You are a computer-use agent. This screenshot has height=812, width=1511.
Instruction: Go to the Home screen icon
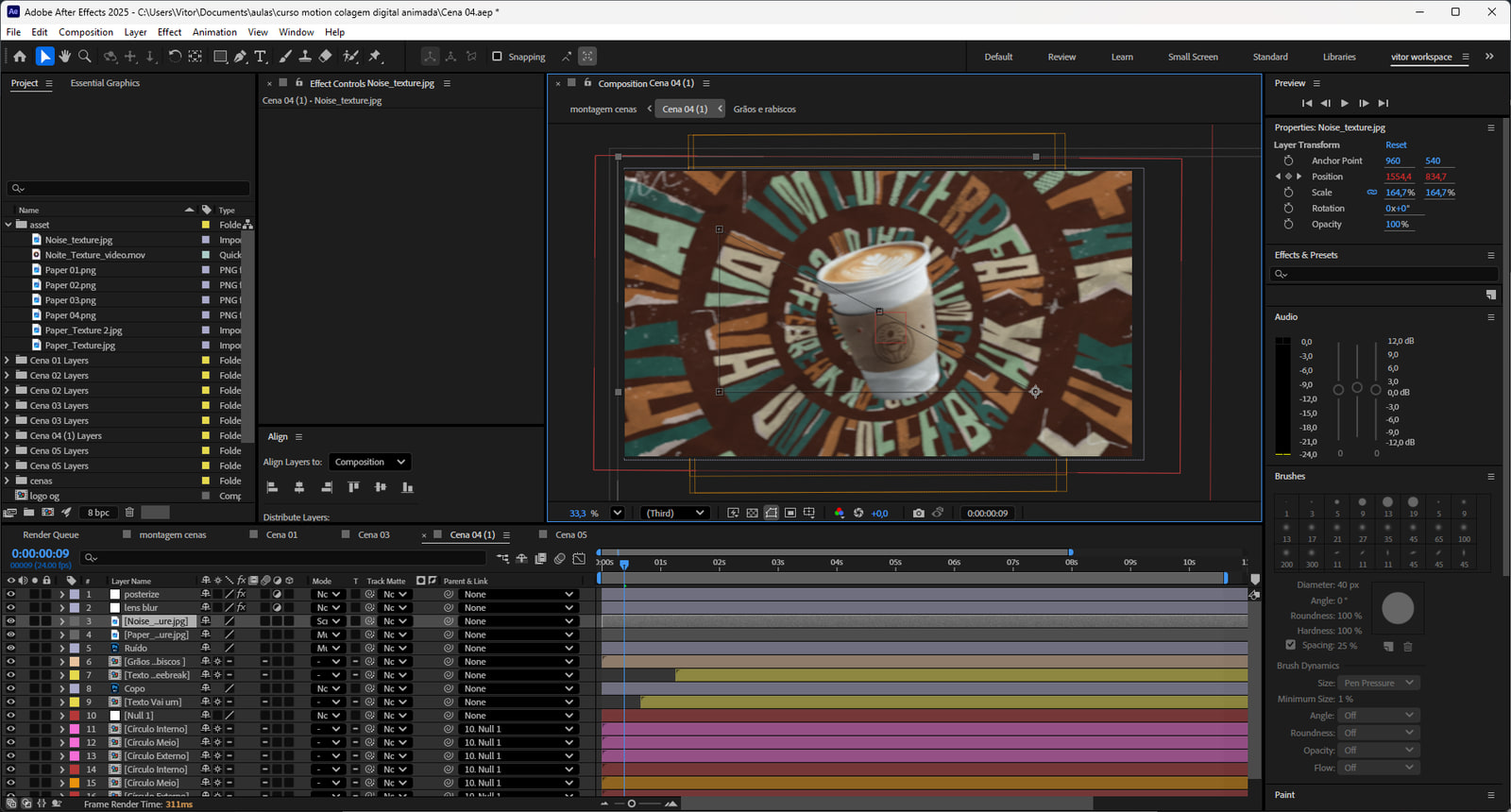coord(20,57)
